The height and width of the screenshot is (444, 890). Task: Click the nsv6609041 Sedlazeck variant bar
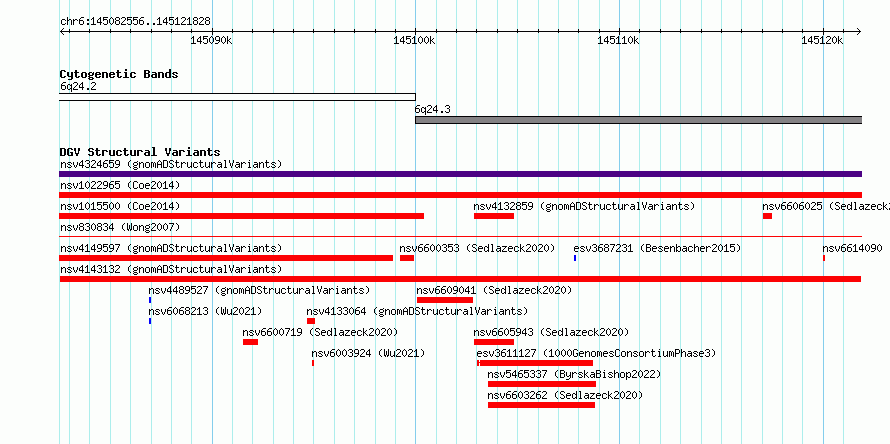point(445,300)
